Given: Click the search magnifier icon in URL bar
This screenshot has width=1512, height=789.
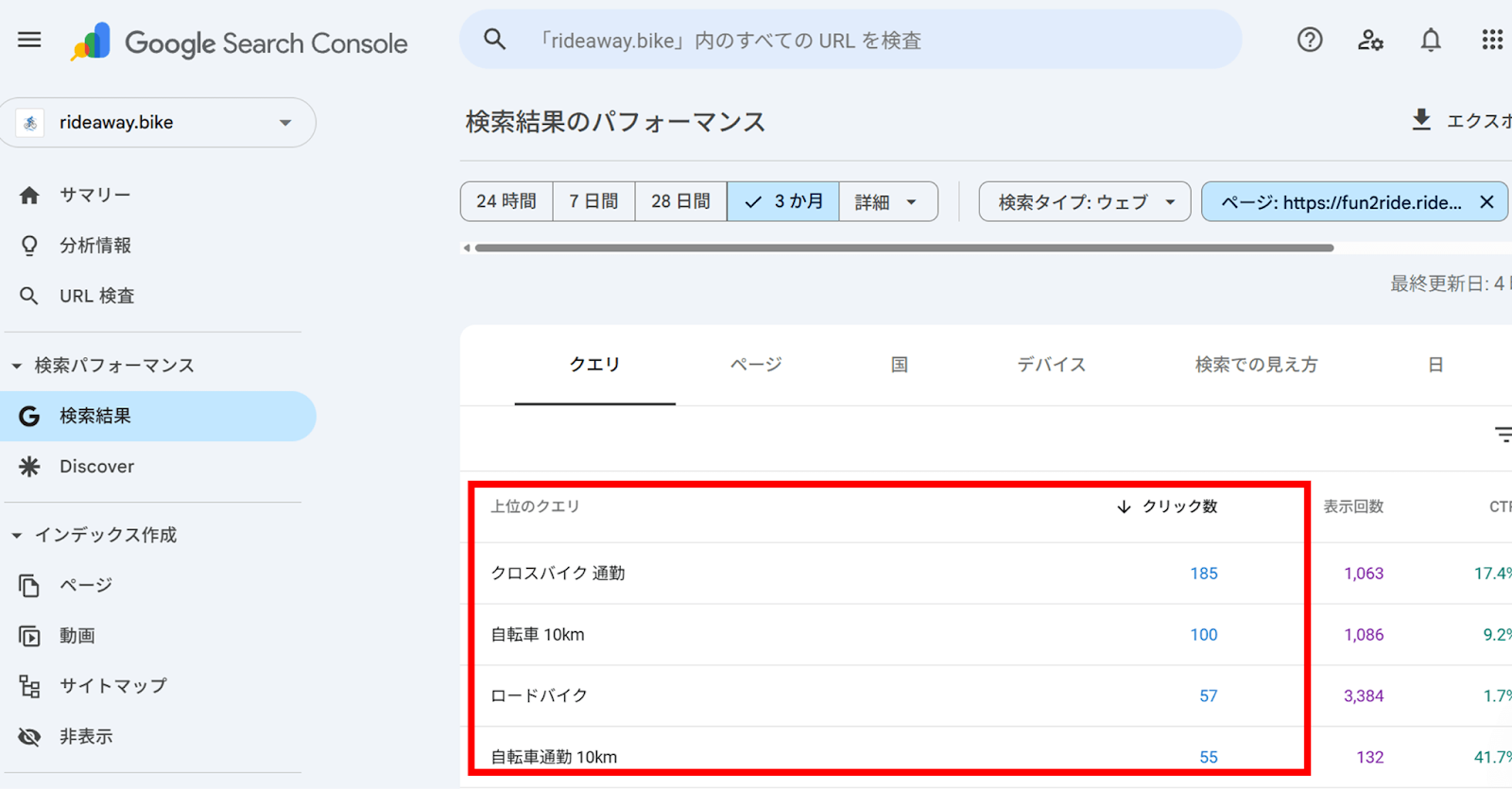Looking at the screenshot, I should click(x=494, y=40).
